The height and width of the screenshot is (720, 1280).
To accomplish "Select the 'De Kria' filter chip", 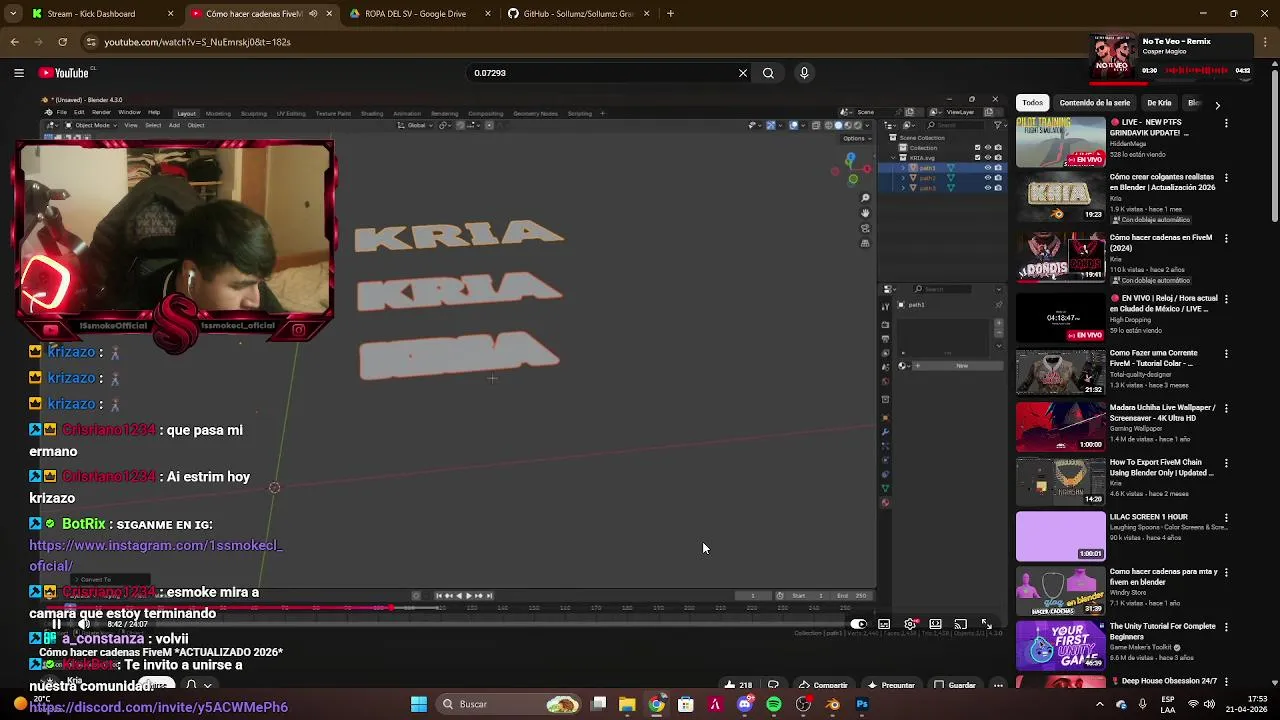I will coord(1159,103).
